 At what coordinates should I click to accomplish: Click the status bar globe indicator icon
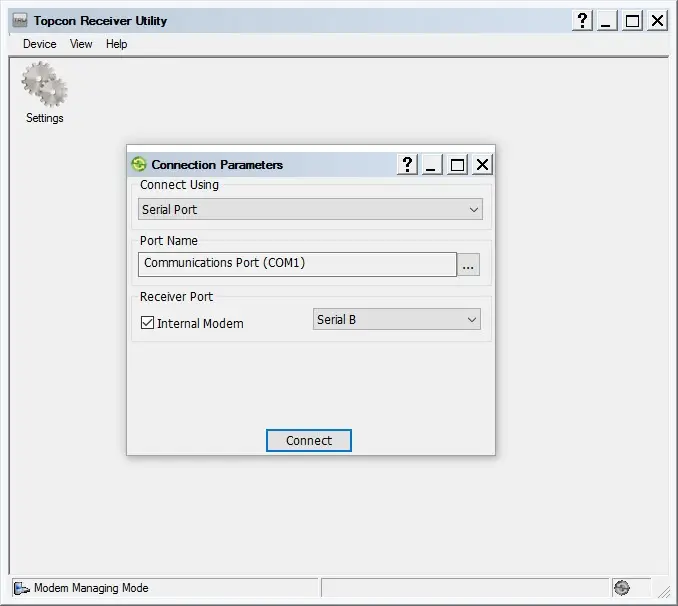pos(622,588)
